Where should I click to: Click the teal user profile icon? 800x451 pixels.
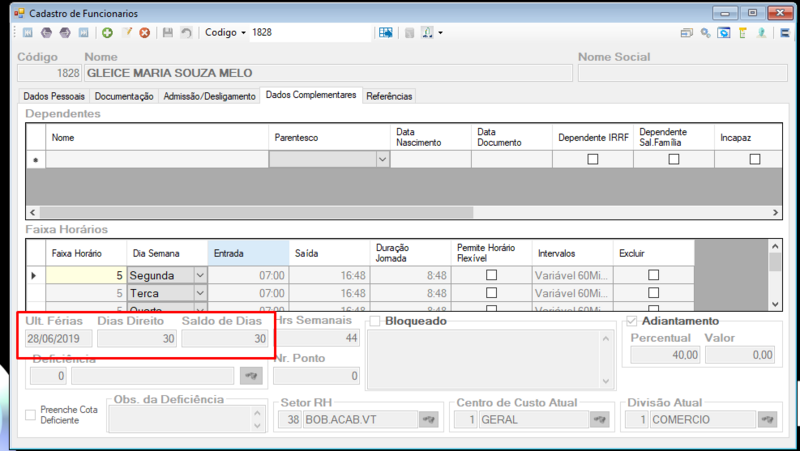coord(761,33)
